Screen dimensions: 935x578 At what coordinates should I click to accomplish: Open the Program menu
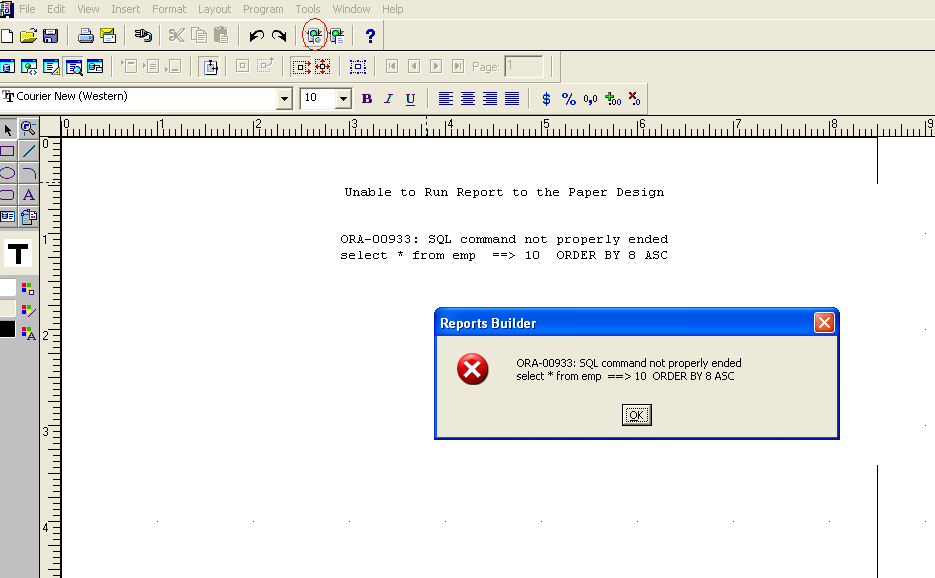click(263, 9)
